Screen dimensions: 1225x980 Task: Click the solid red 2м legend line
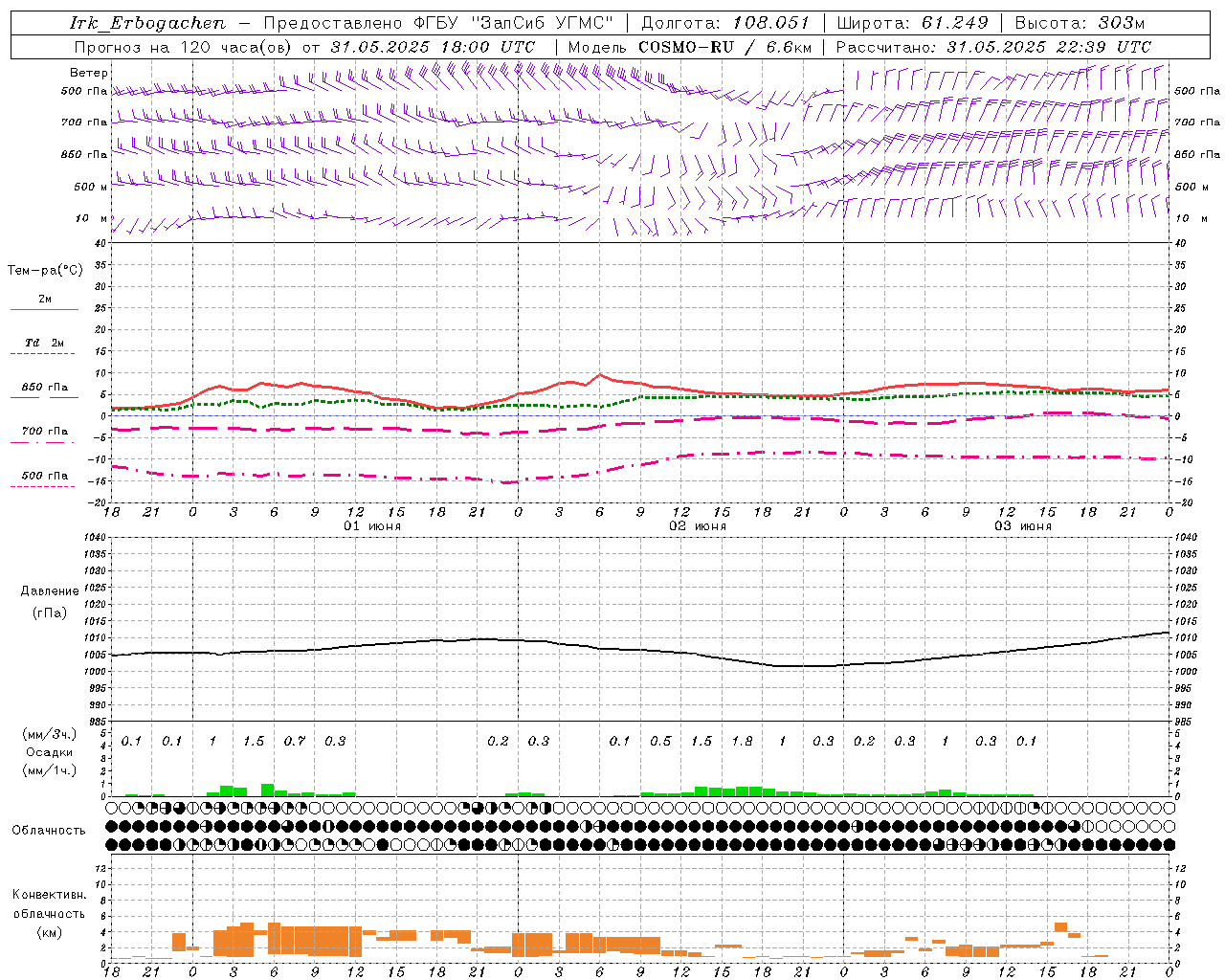[x=44, y=310]
